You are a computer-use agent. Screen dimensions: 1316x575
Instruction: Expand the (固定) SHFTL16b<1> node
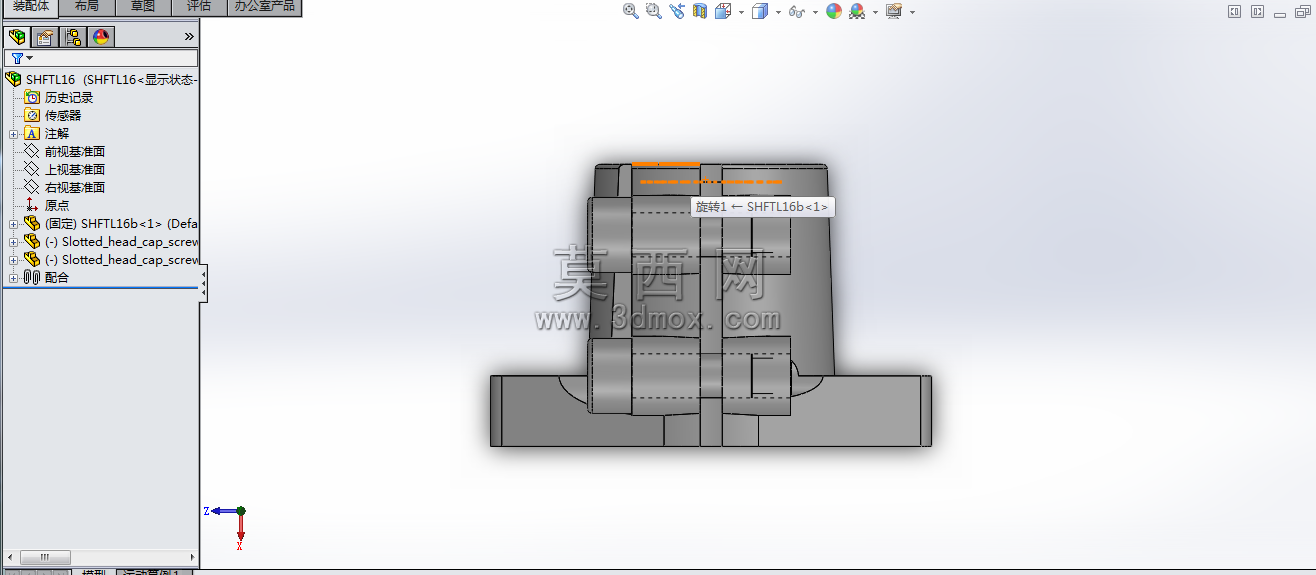(13, 224)
